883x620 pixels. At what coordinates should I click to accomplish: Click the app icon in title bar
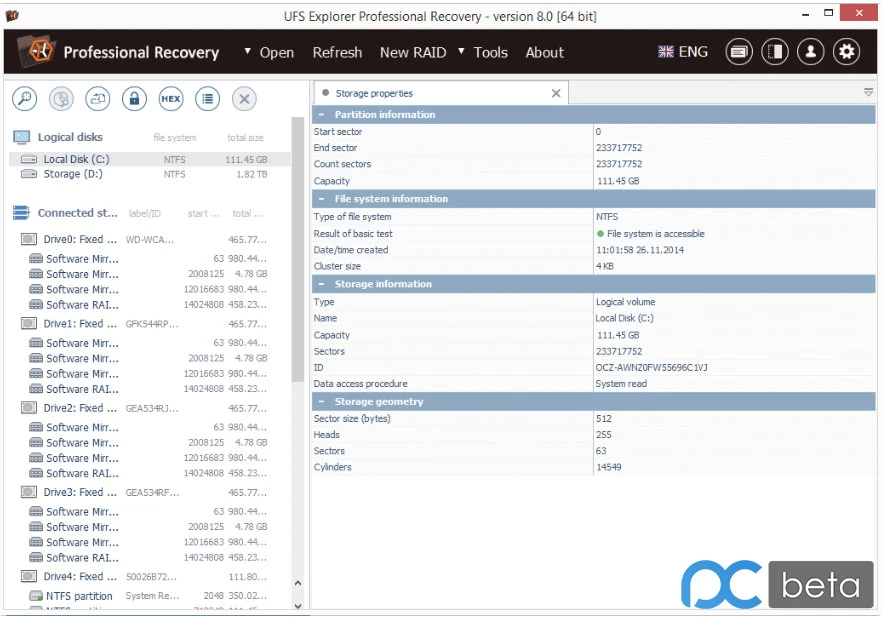[x=12, y=16]
